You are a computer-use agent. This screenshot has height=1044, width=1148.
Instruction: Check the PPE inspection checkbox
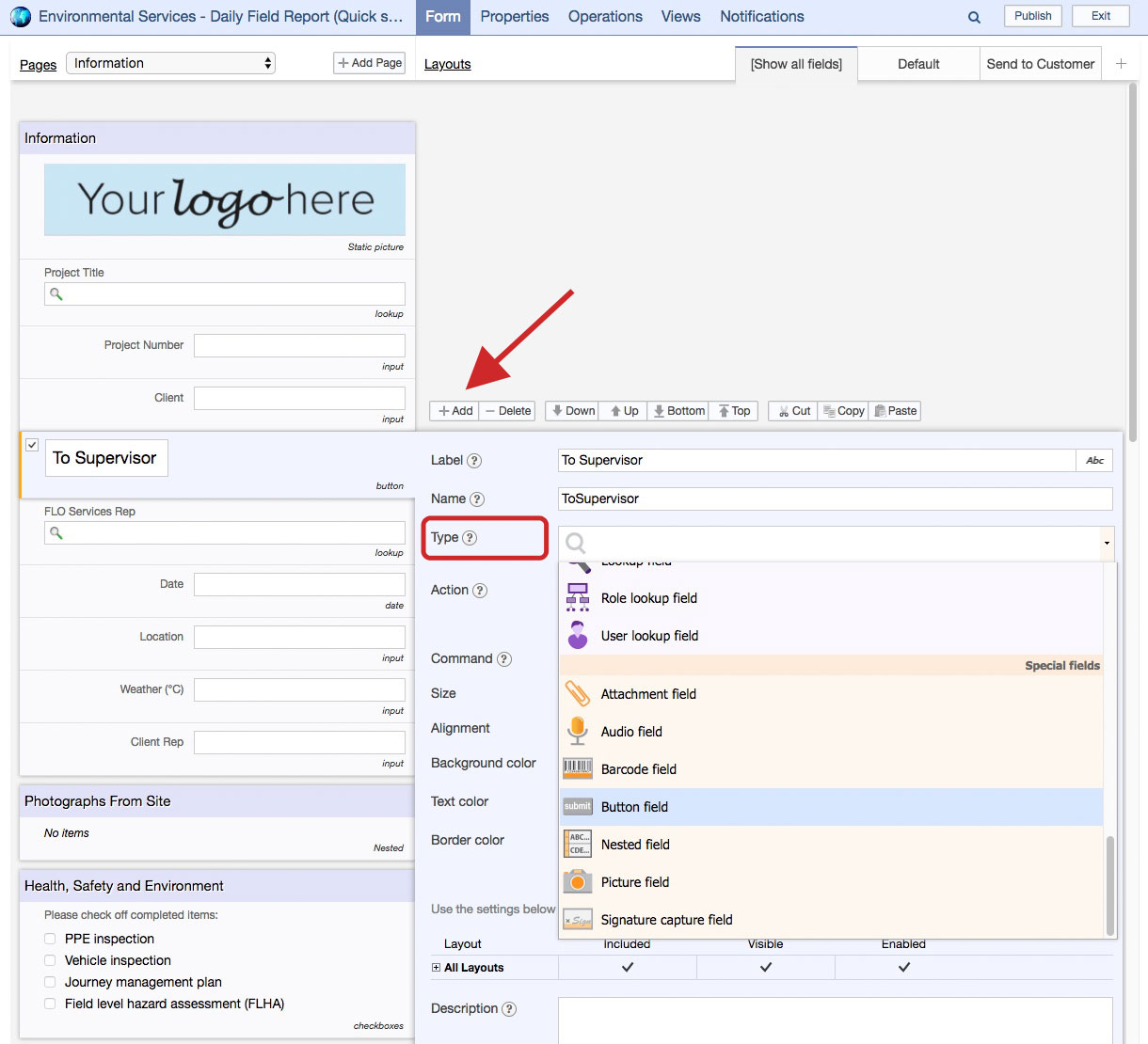(x=50, y=939)
